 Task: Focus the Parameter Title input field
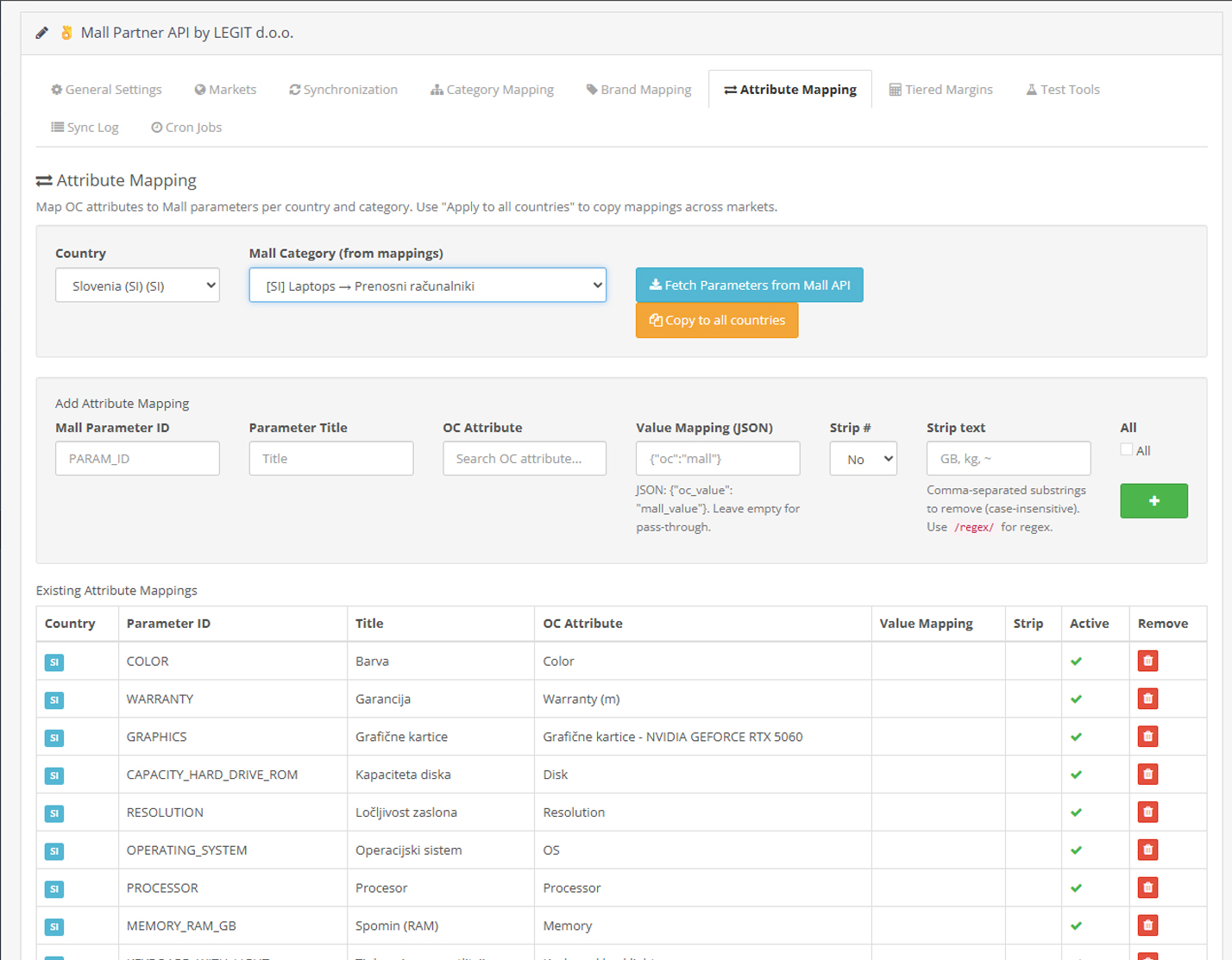(x=331, y=459)
